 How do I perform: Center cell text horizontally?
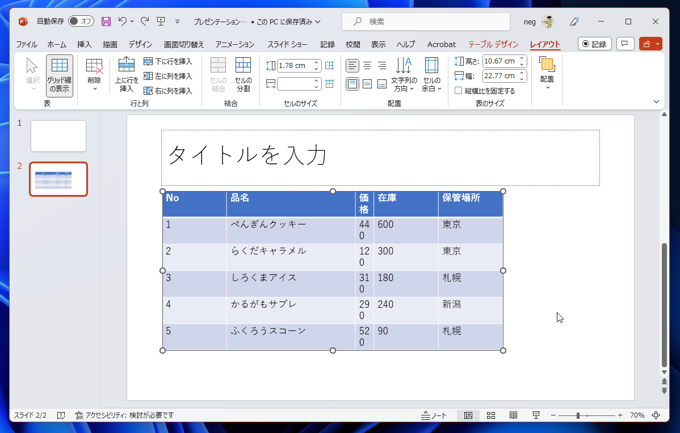click(367, 66)
